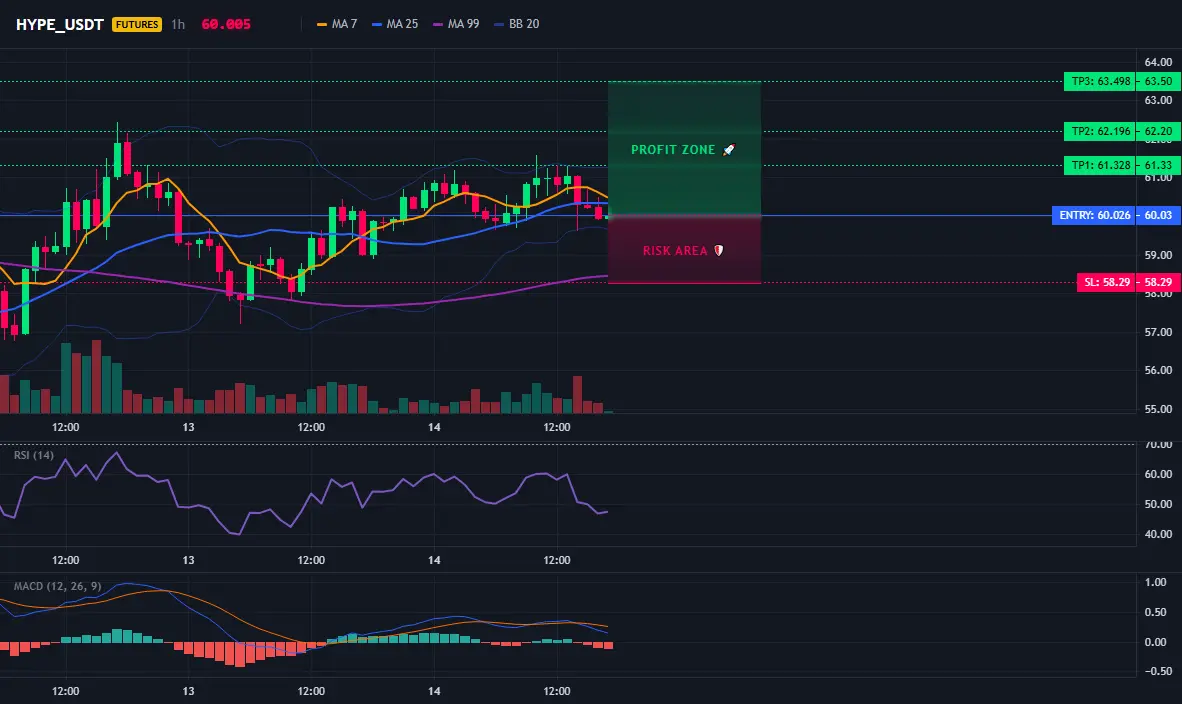Click the 62.20 price axis tag
Screen dimensions: 1182x704
click(x=1159, y=131)
